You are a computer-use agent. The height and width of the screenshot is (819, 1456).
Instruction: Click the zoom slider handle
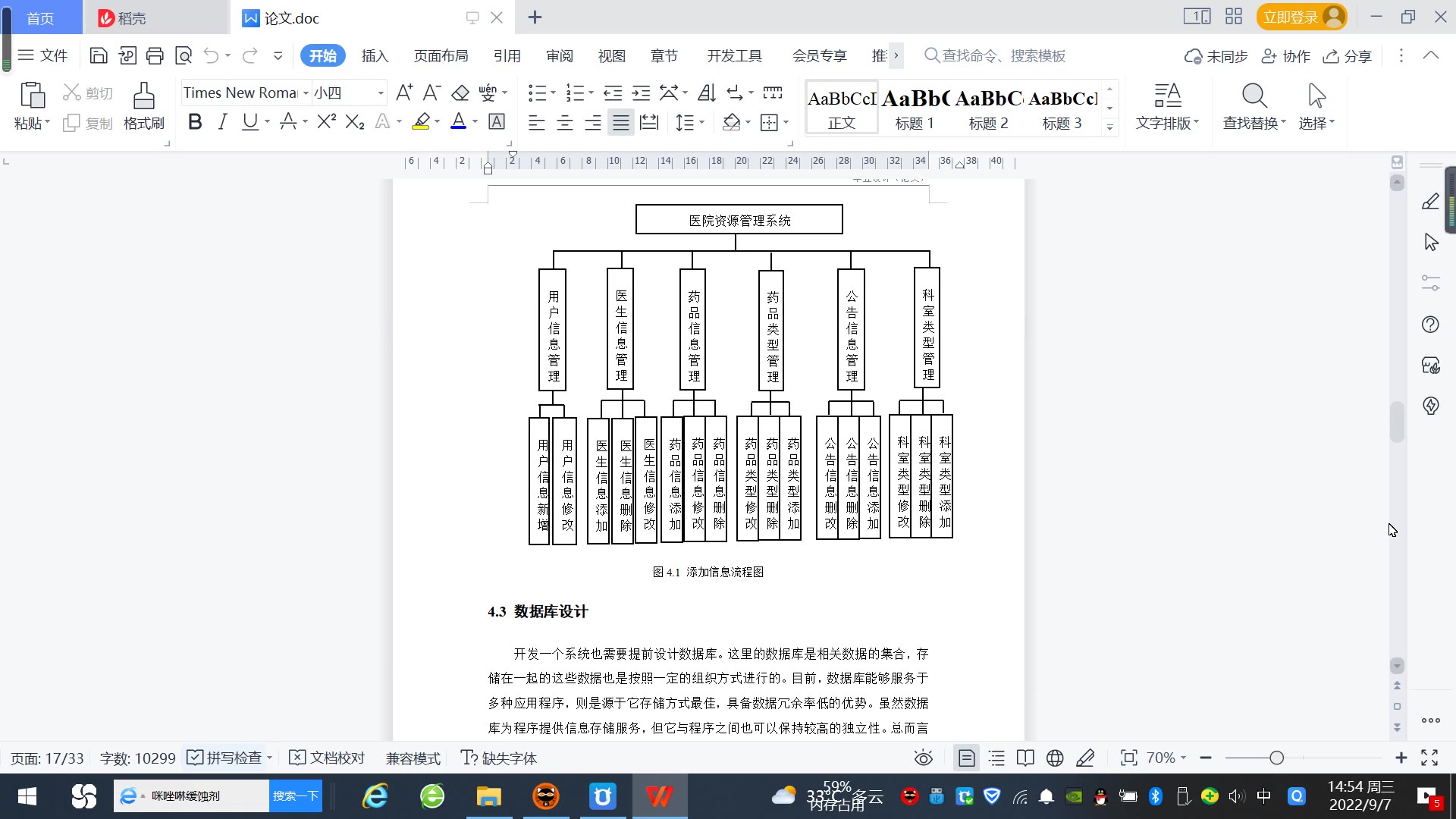(x=1276, y=758)
